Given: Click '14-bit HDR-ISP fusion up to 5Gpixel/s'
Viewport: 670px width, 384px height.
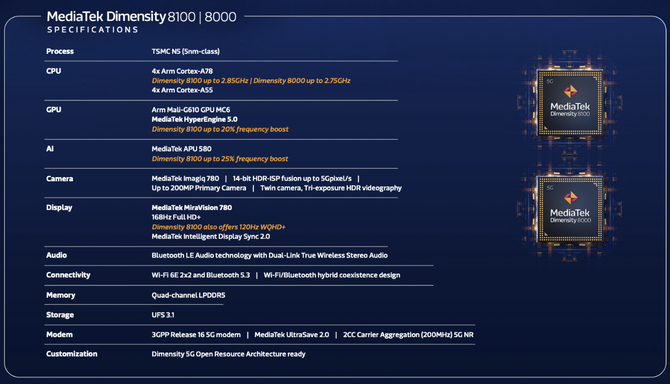Looking at the screenshot, I should click(x=292, y=179).
